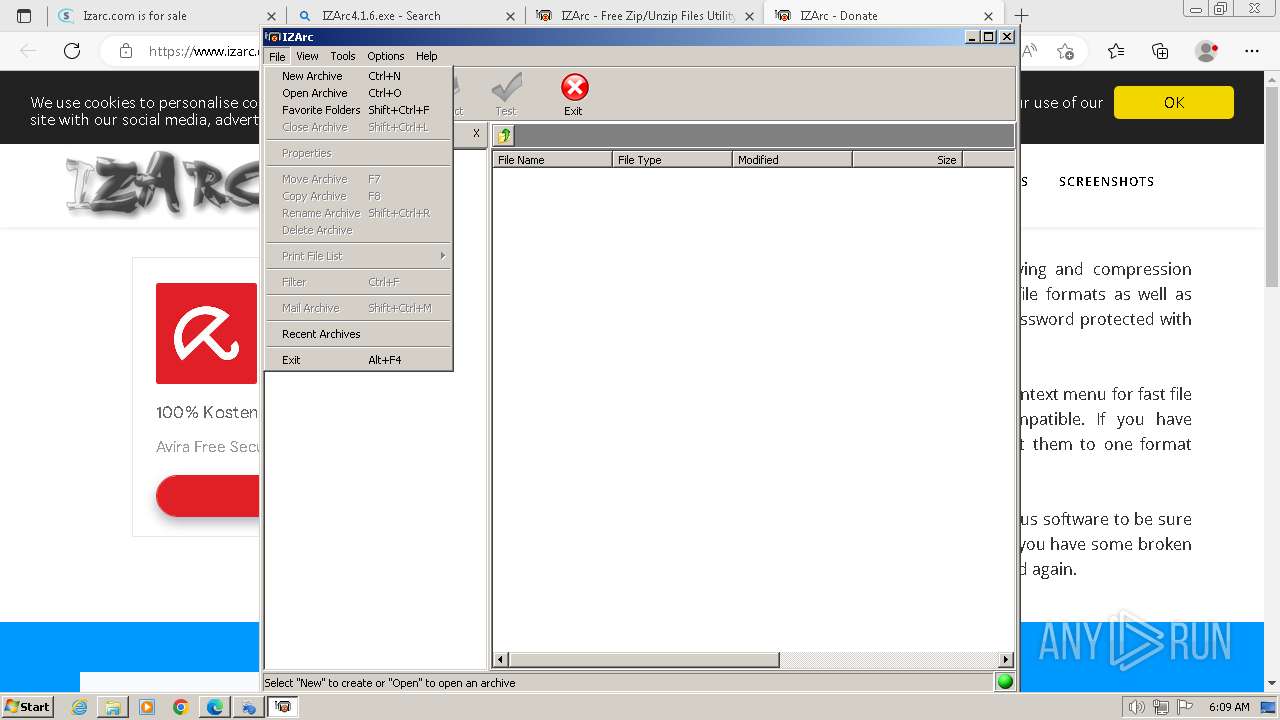1280x720 pixels.
Task: Open the File menu in IZArc
Action: pos(277,56)
